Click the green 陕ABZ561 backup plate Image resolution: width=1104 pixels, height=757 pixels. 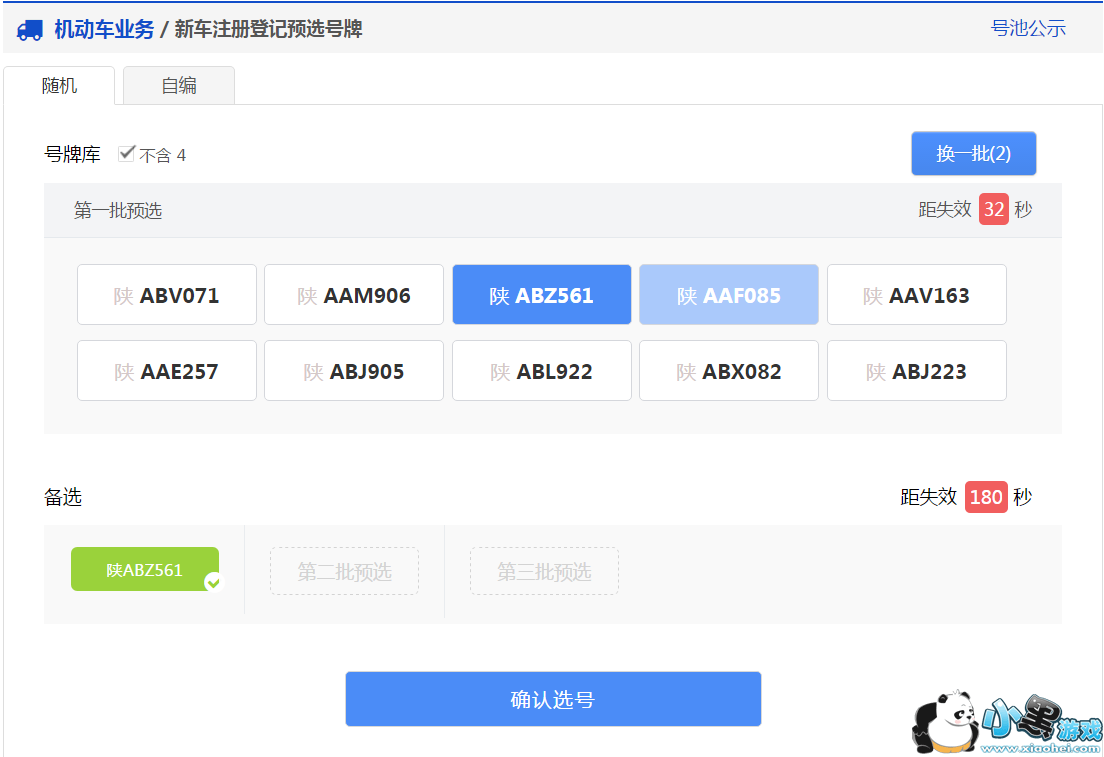click(x=145, y=569)
